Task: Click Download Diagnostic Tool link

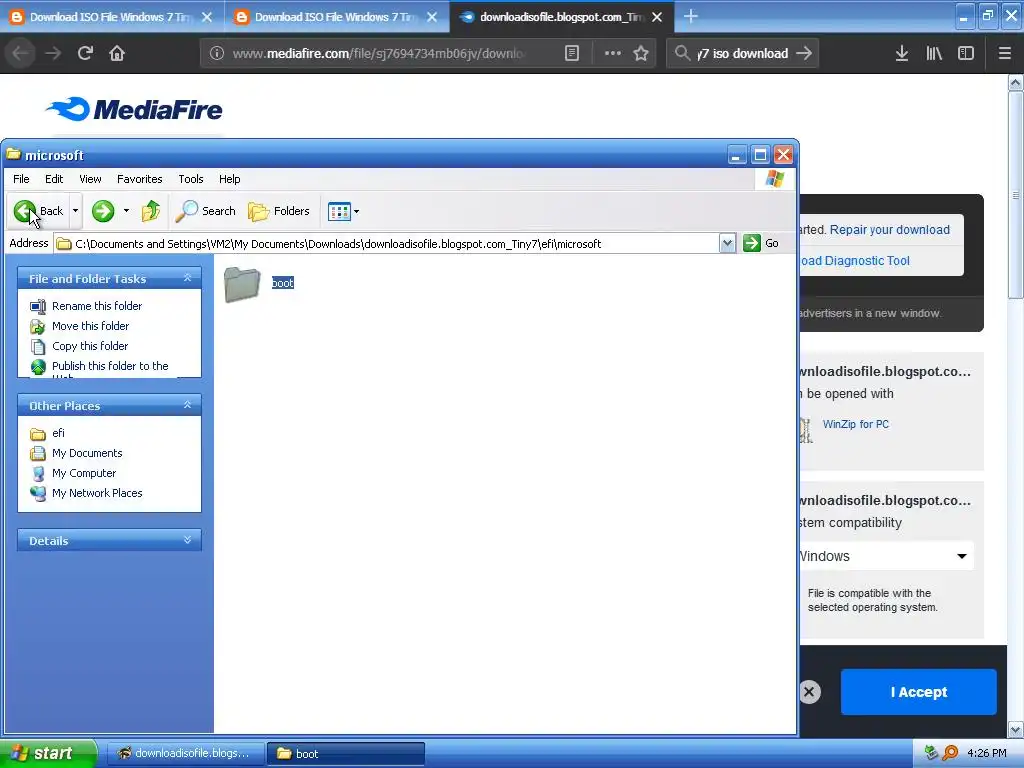Action: (855, 261)
